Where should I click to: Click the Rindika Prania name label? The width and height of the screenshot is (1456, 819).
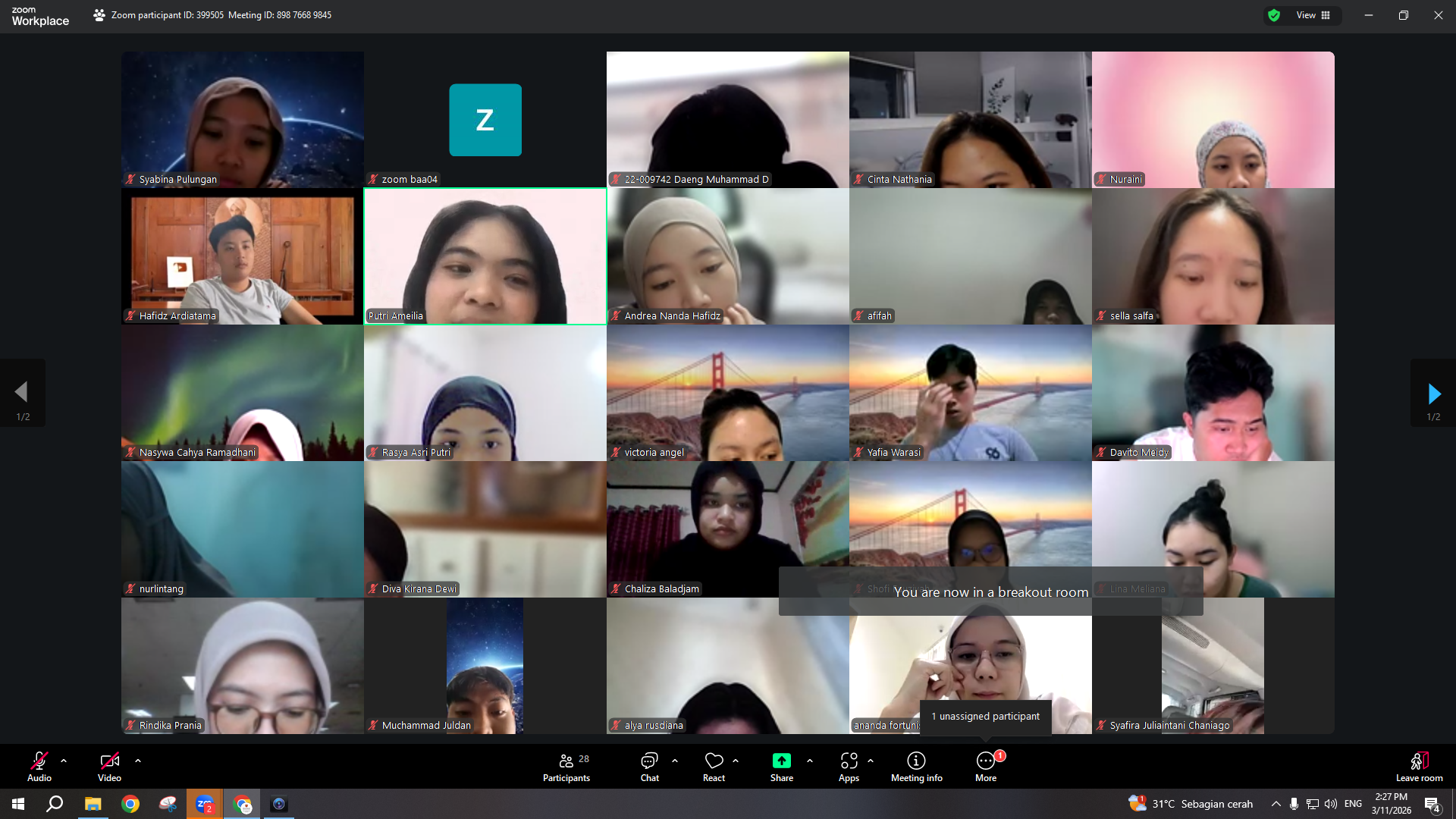(x=164, y=726)
